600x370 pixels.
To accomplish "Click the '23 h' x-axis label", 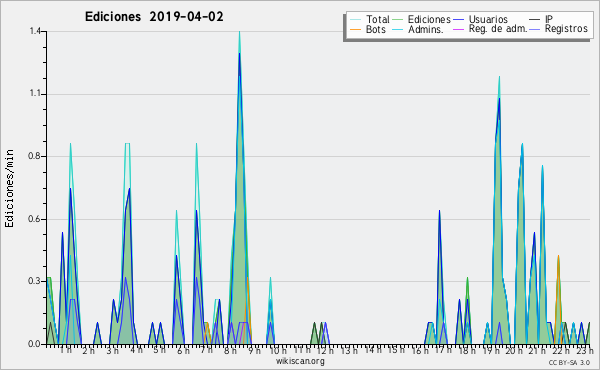I will [585, 350].
